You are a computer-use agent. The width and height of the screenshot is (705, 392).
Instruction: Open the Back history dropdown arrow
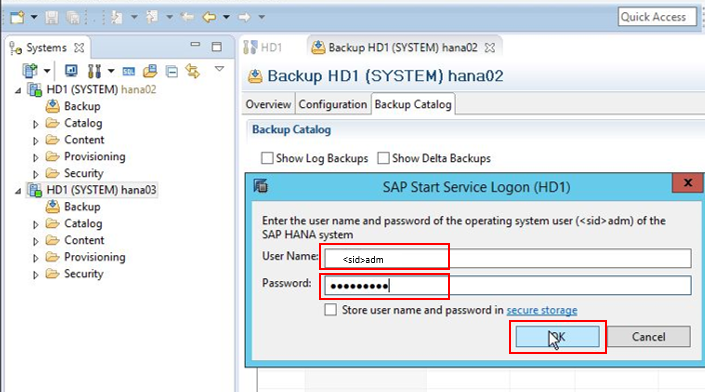[x=227, y=18]
